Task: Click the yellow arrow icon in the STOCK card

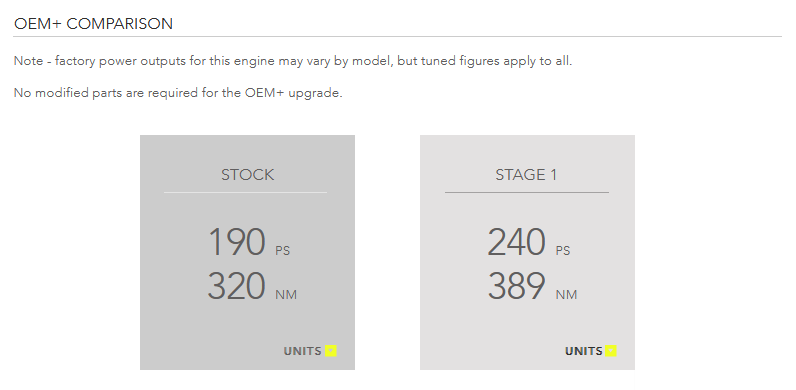Action: click(331, 351)
